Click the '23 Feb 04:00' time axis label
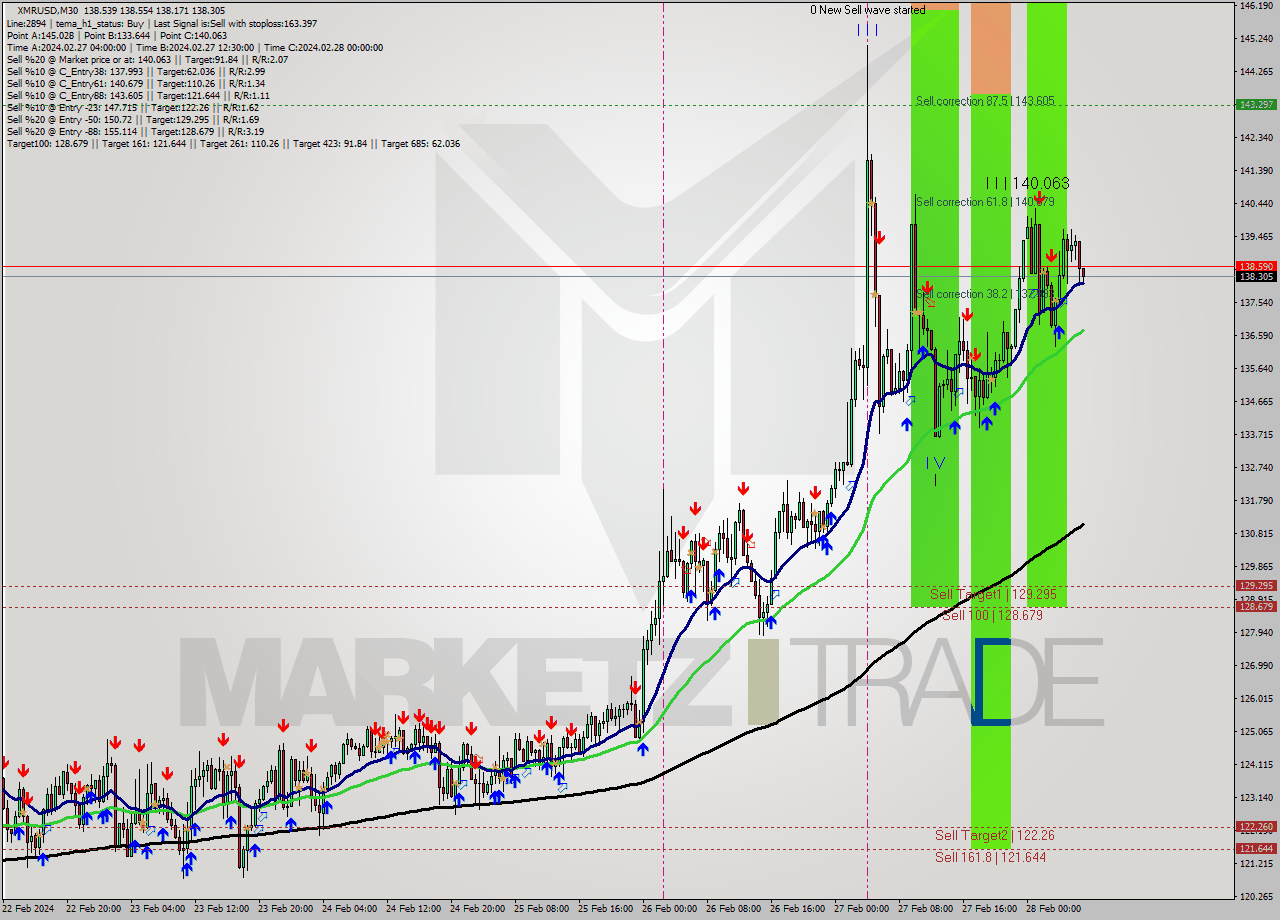 [x=157, y=909]
